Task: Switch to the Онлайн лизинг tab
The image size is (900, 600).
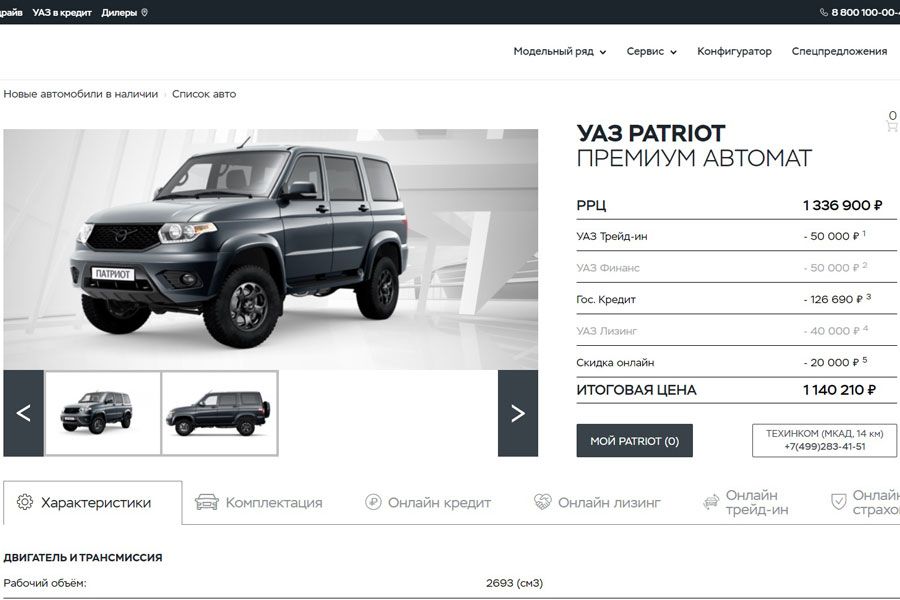Action: tap(598, 502)
